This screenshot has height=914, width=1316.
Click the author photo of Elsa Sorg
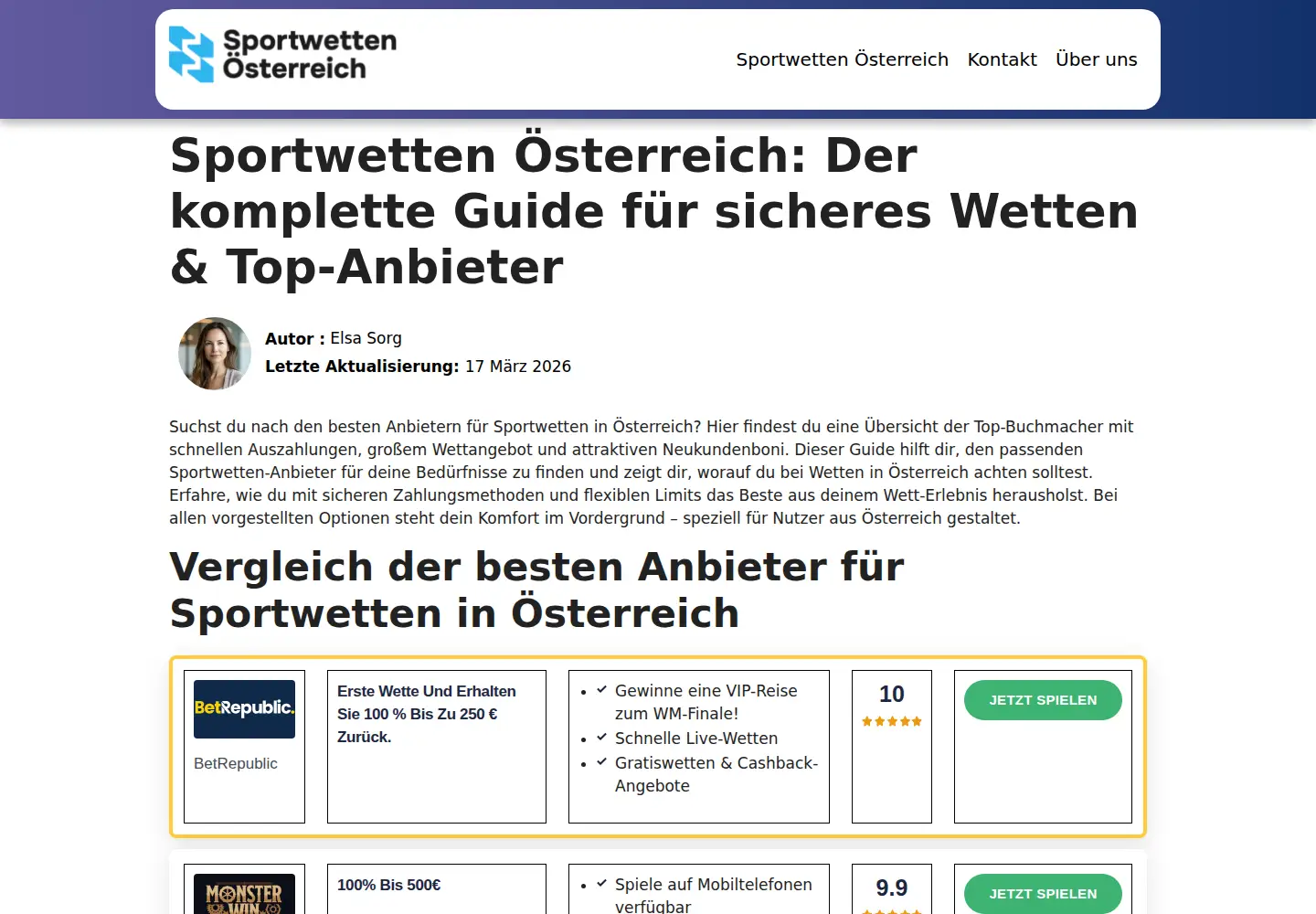[215, 354]
